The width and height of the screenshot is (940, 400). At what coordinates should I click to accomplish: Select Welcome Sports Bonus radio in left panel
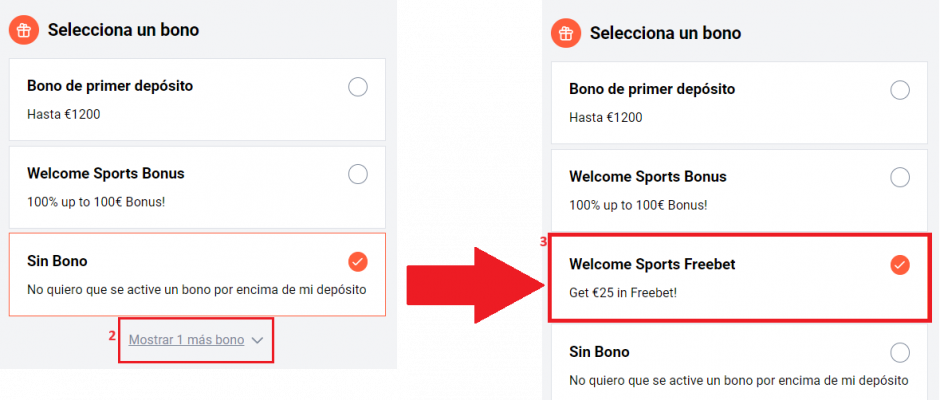pyautogui.click(x=358, y=175)
